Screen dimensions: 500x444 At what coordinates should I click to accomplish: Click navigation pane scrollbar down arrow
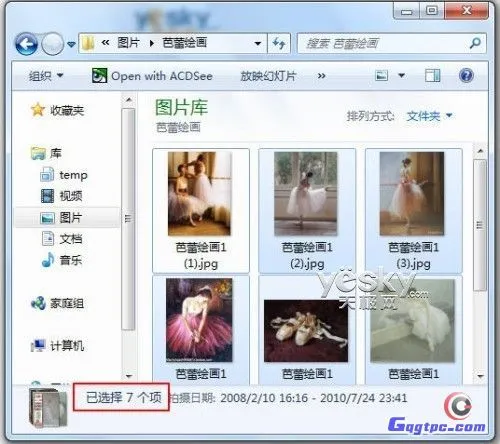[129, 376]
